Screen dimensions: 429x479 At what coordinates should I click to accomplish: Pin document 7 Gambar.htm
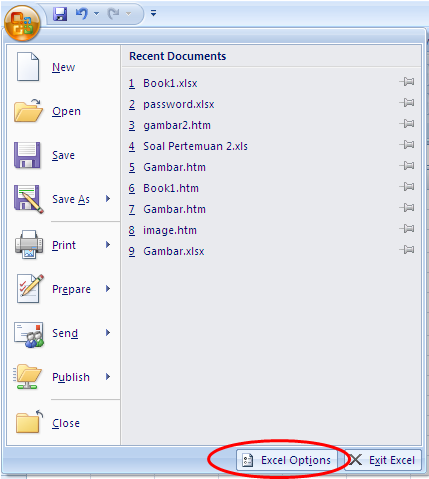click(x=407, y=208)
